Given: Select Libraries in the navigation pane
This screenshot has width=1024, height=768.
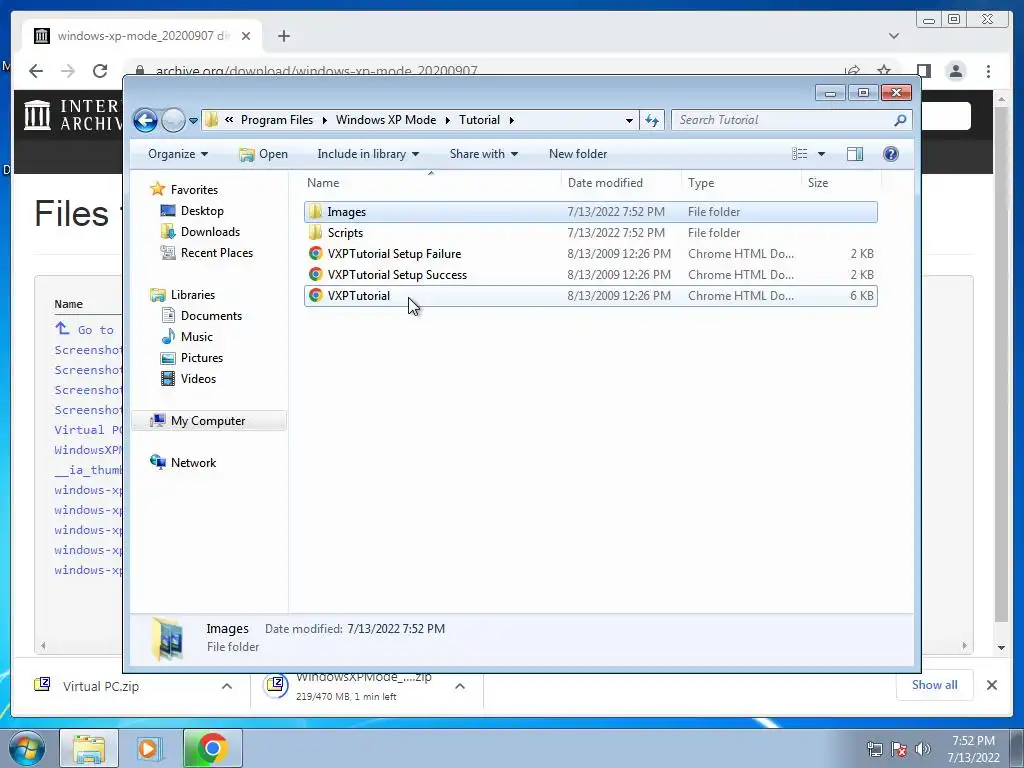Looking at the screenshot, I should coord(193,295).
